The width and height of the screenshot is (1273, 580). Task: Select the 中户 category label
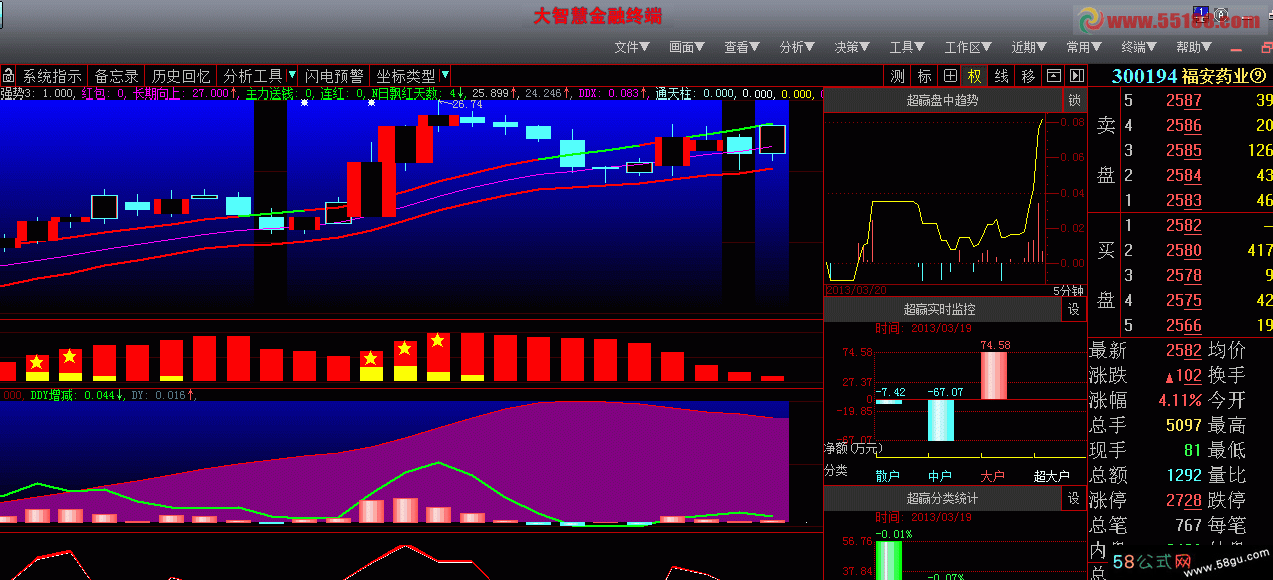(940, 476)
